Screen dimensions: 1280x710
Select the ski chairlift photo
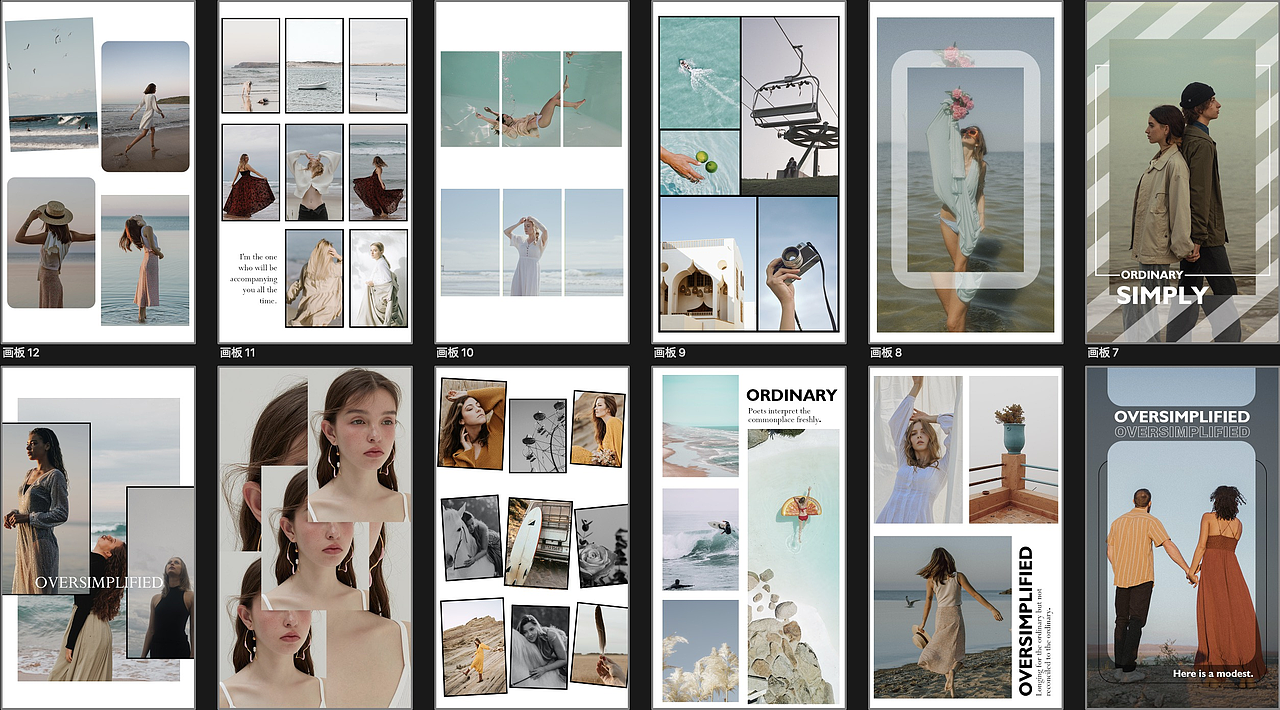click(x=789, y=105)
